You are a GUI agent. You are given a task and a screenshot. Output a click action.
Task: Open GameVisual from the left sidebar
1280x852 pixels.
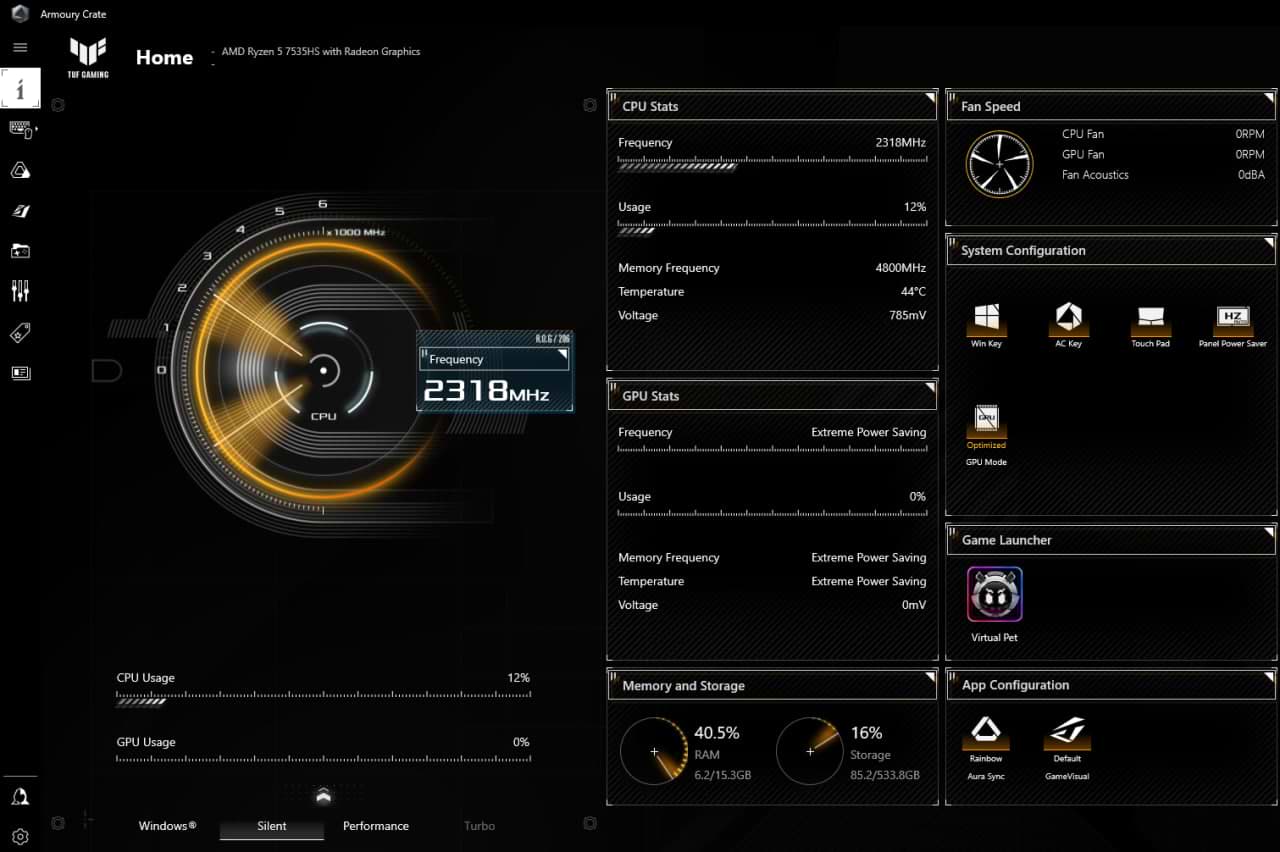(20, 211)
